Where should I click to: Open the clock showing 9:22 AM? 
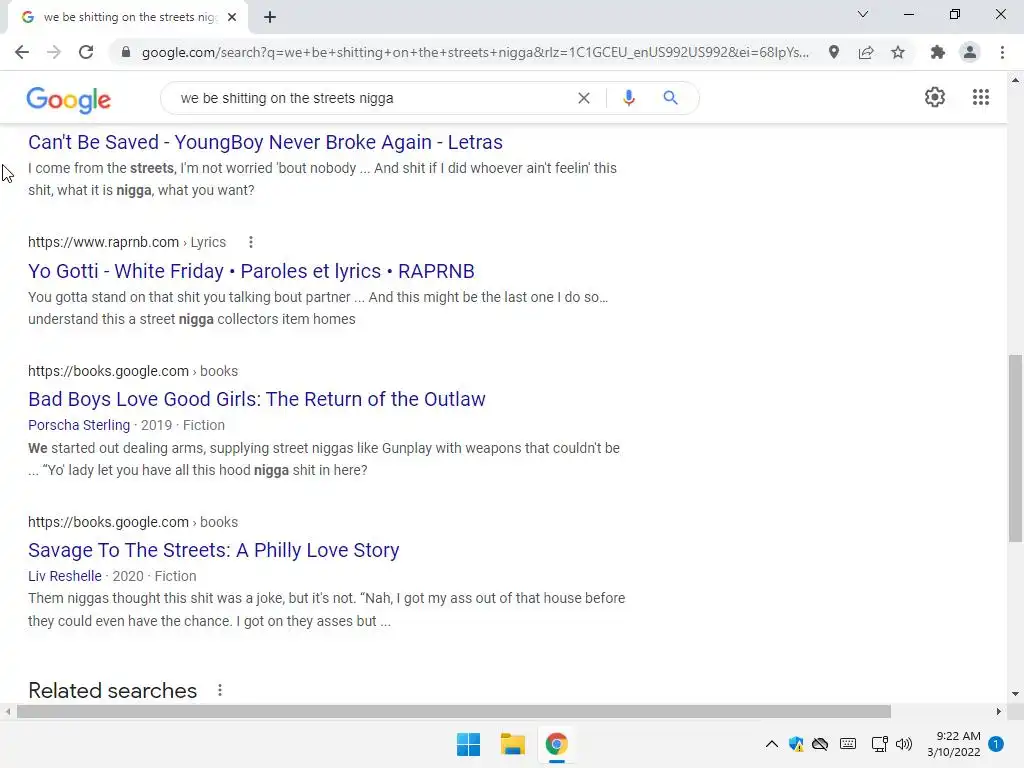click(x=953, y=744)
